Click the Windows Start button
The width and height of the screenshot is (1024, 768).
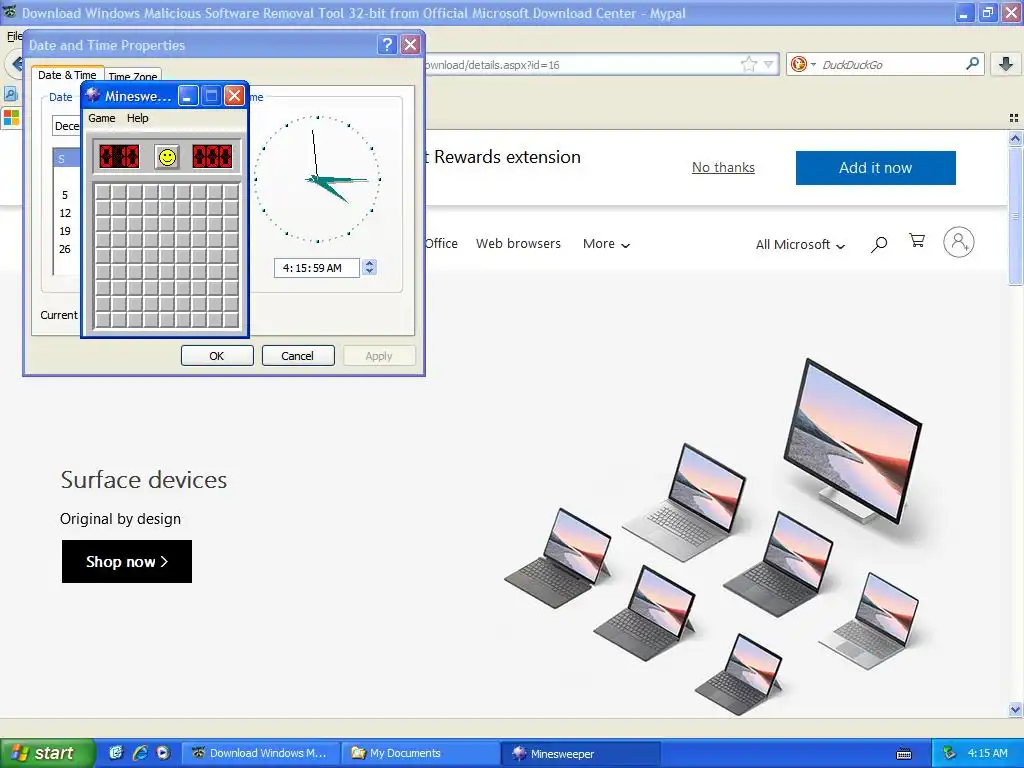pyautogui.click(x=48, y=753)
